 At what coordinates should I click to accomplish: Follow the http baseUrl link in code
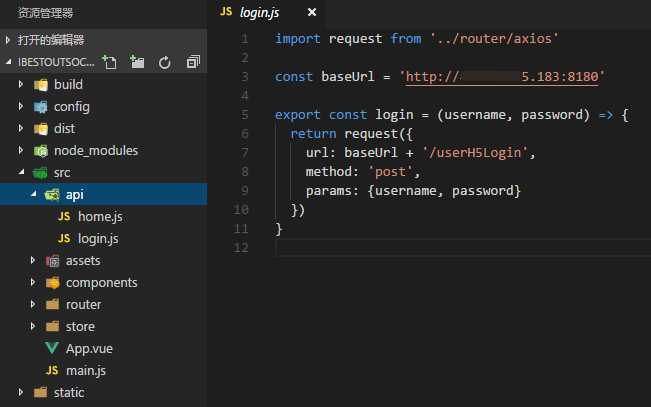[502, 77]
